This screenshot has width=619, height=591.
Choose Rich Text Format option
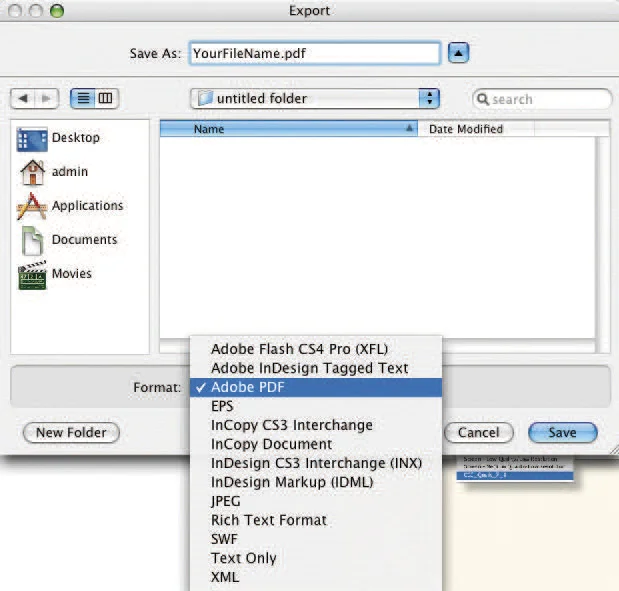point(316,520)
